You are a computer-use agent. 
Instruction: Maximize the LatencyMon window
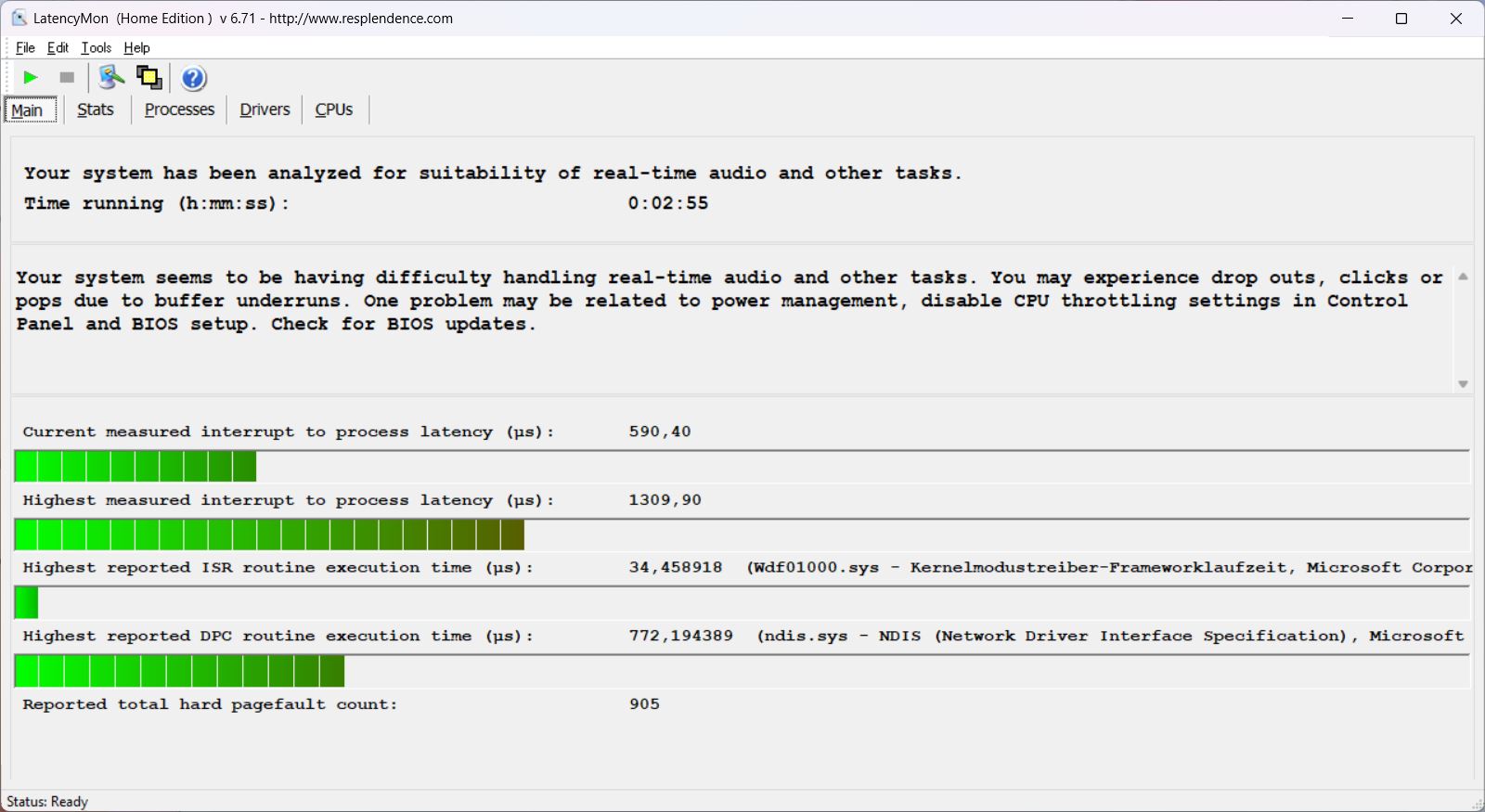[x=1401, y=19]
